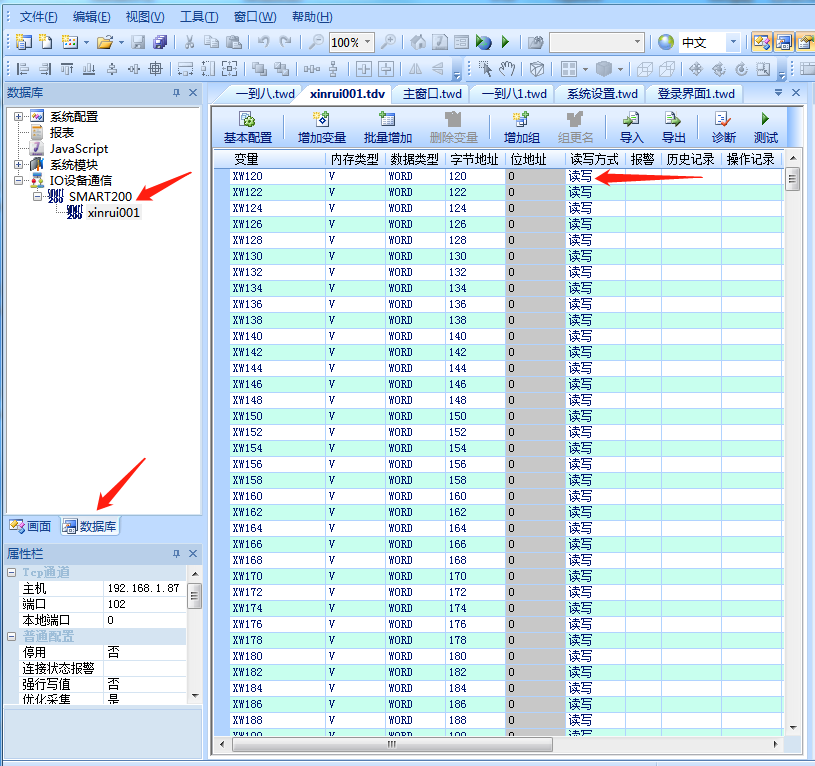Switch to the 画面 panel tab
The width and height of the screenshot is (815, 766).
[31, 526]
